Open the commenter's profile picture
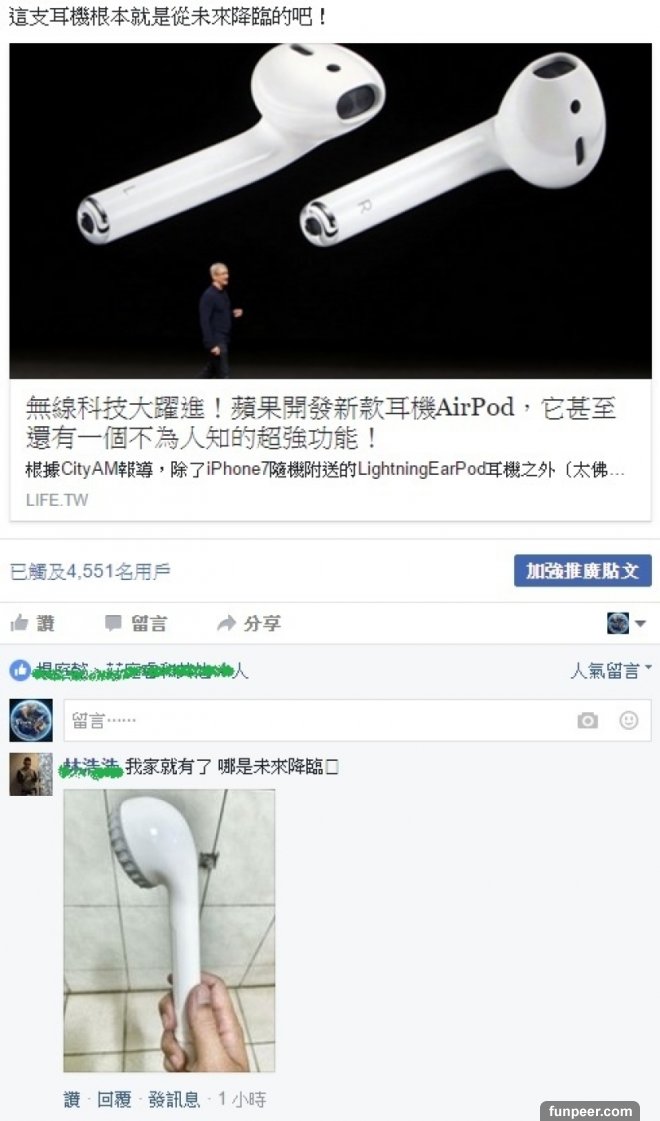This screenshot has height=1121, width=660. (31, 774)
